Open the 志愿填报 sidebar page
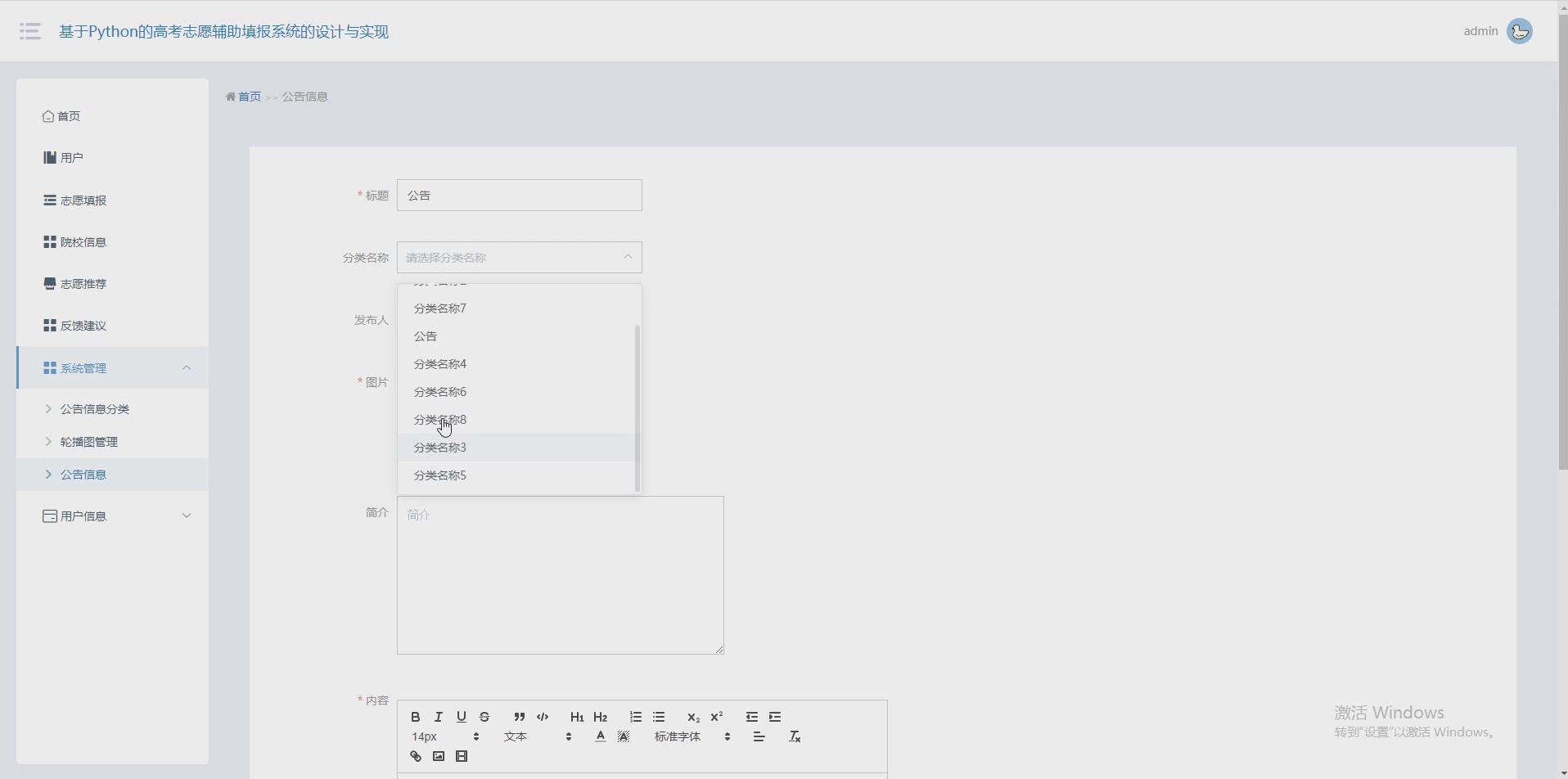The height and width of the screenshot is (779, 1568). (113, 200)
